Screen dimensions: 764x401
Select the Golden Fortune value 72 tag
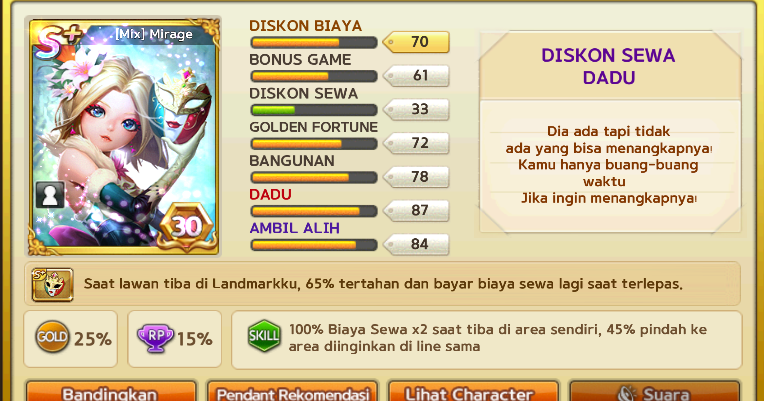tap(416, 143)
